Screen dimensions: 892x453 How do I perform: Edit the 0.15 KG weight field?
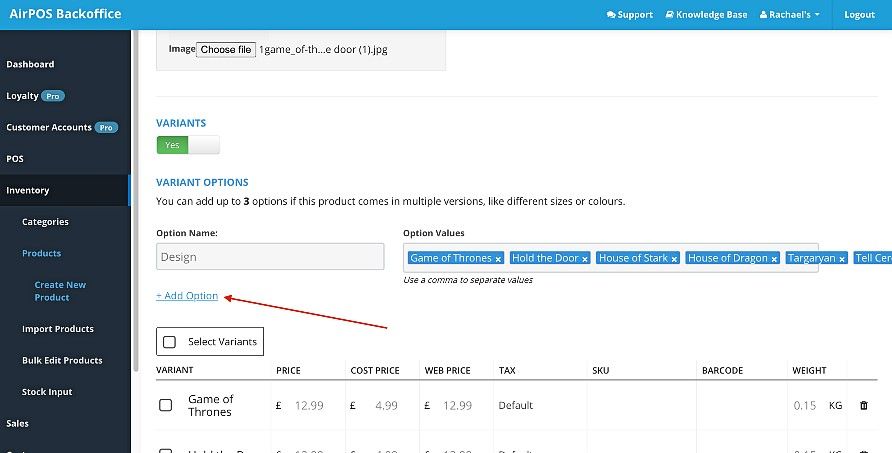click(805, 406)
